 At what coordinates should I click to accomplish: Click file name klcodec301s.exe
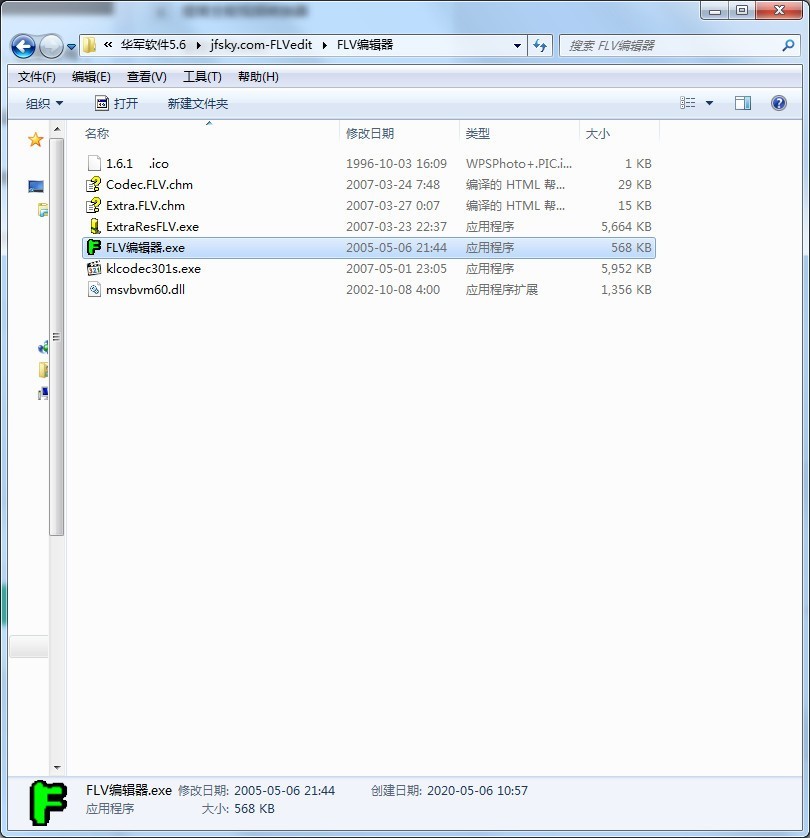pos(153,269)
